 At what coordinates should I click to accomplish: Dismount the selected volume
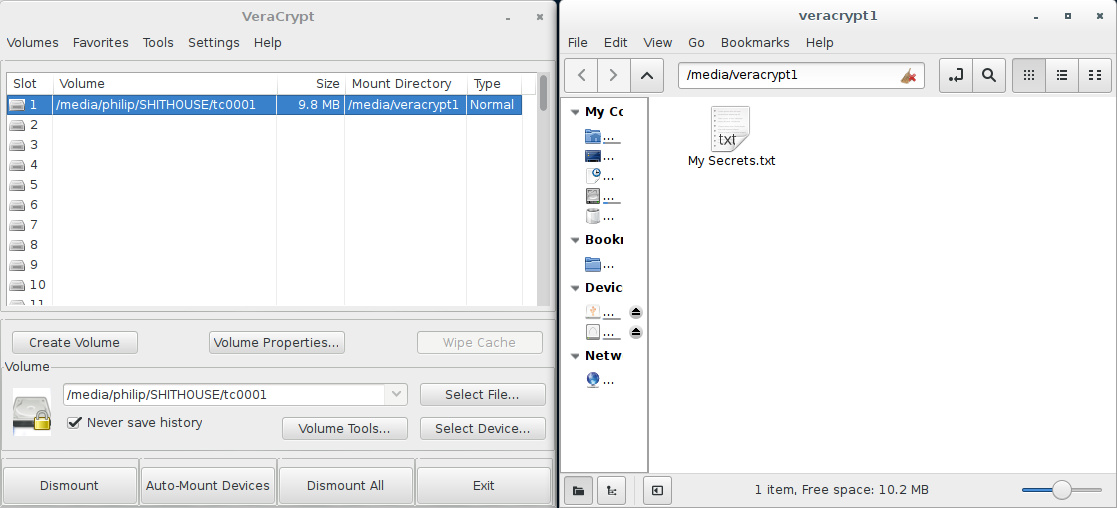[x=70, y=485]
